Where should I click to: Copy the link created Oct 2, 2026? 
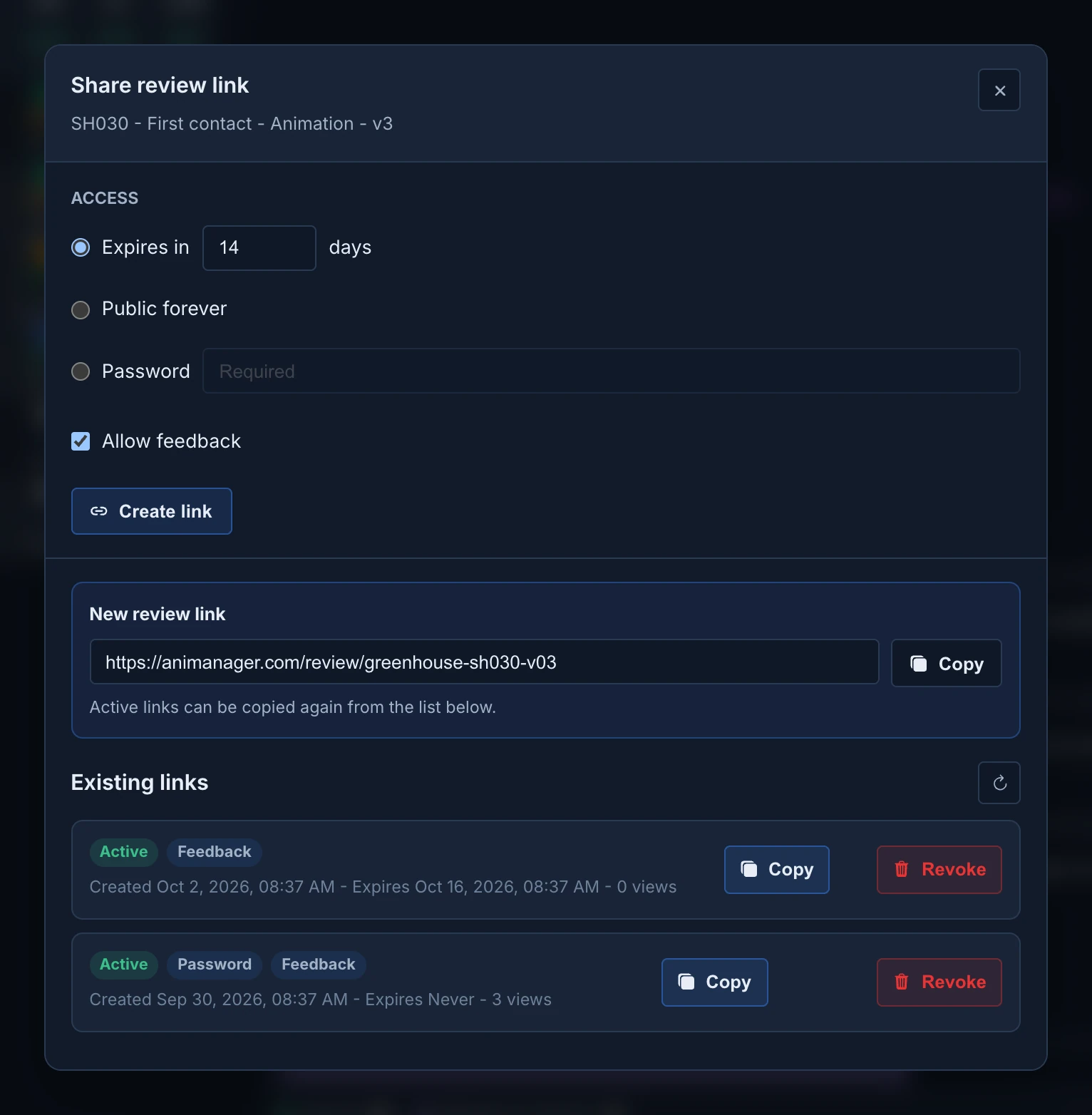777,870
